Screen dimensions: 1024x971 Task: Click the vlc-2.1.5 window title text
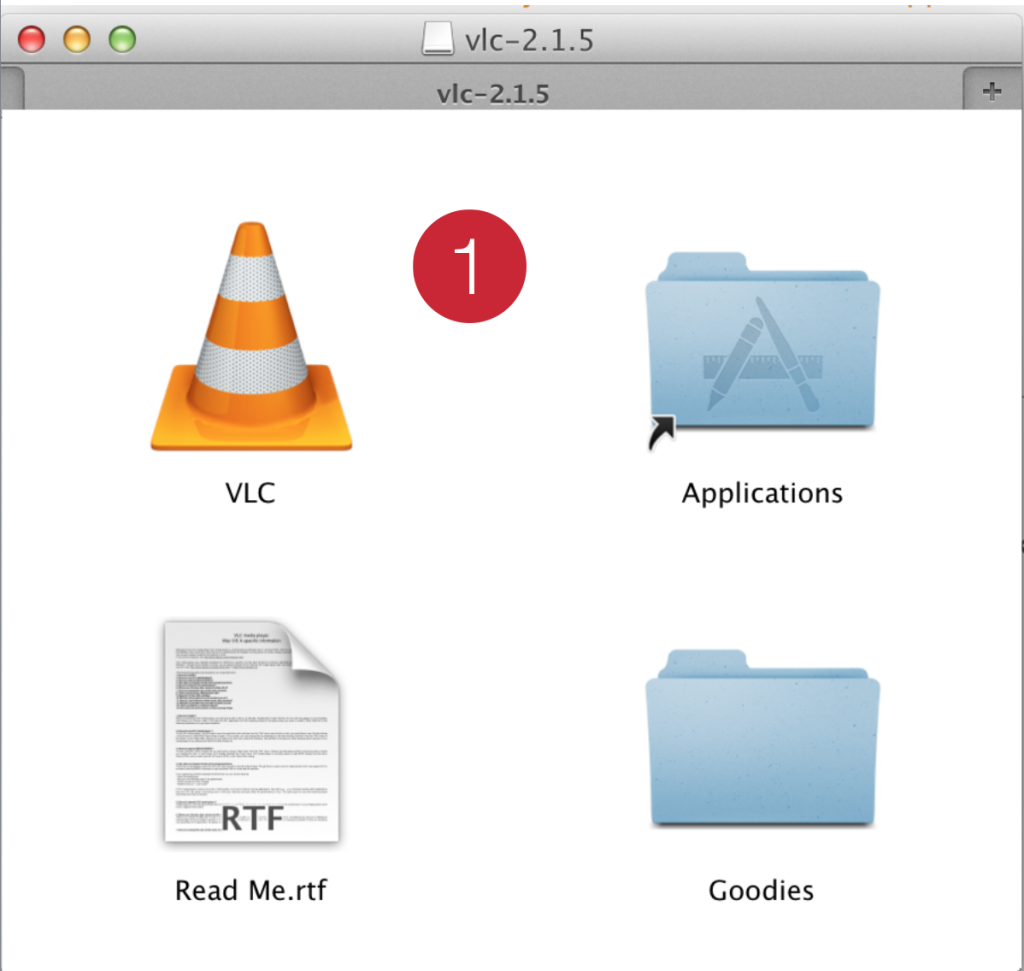tap(529, 40)
